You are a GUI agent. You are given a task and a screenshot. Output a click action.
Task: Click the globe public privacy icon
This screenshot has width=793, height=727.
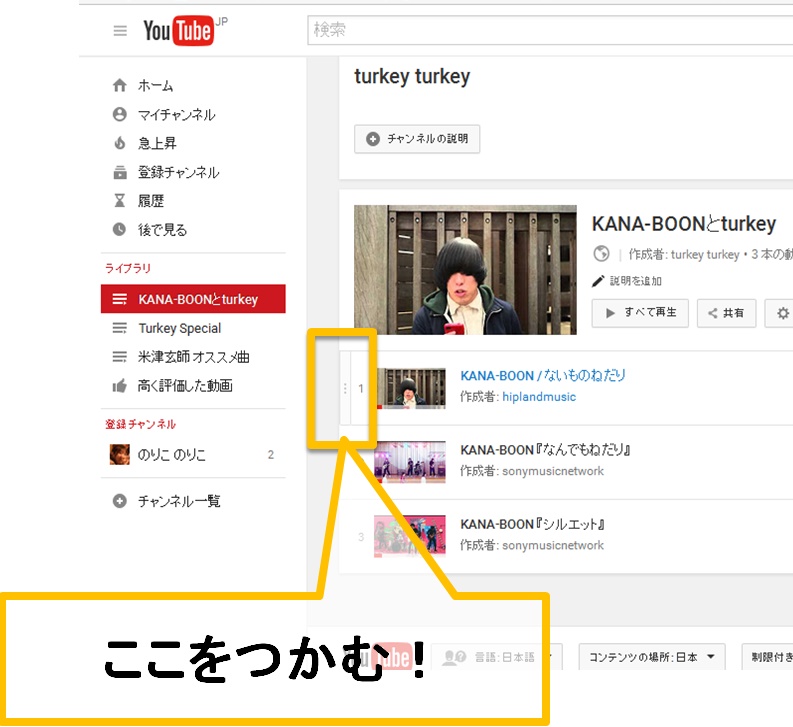click(601, 253)
